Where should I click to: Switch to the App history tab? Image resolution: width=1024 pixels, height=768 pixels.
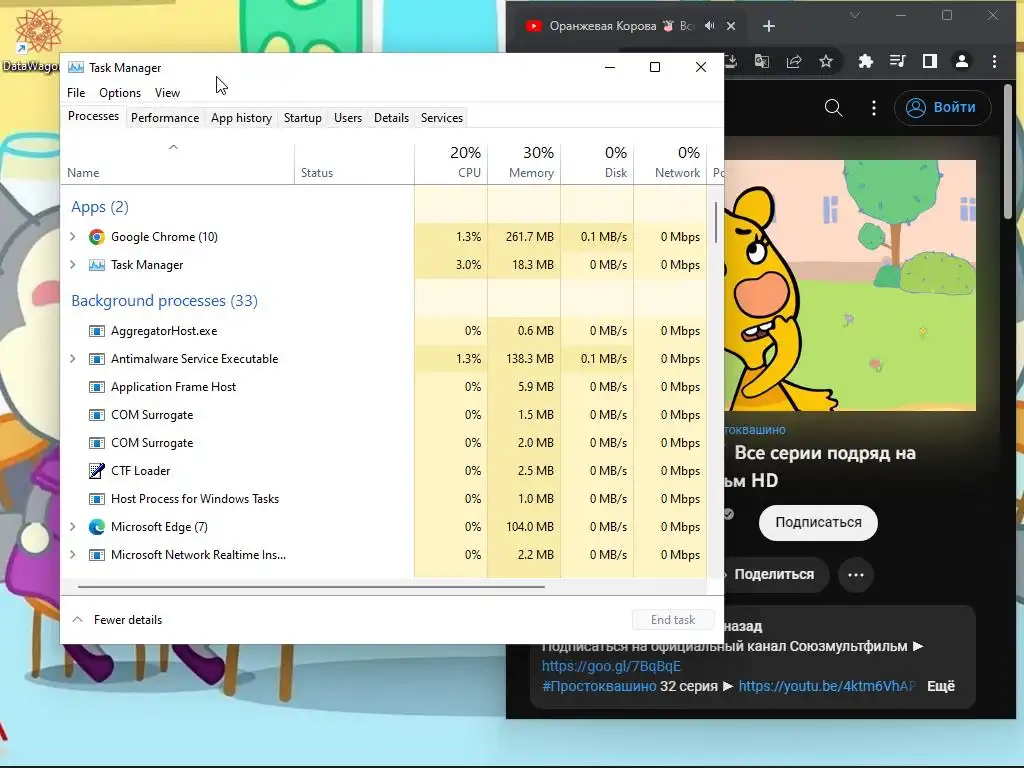coord(241,118)
